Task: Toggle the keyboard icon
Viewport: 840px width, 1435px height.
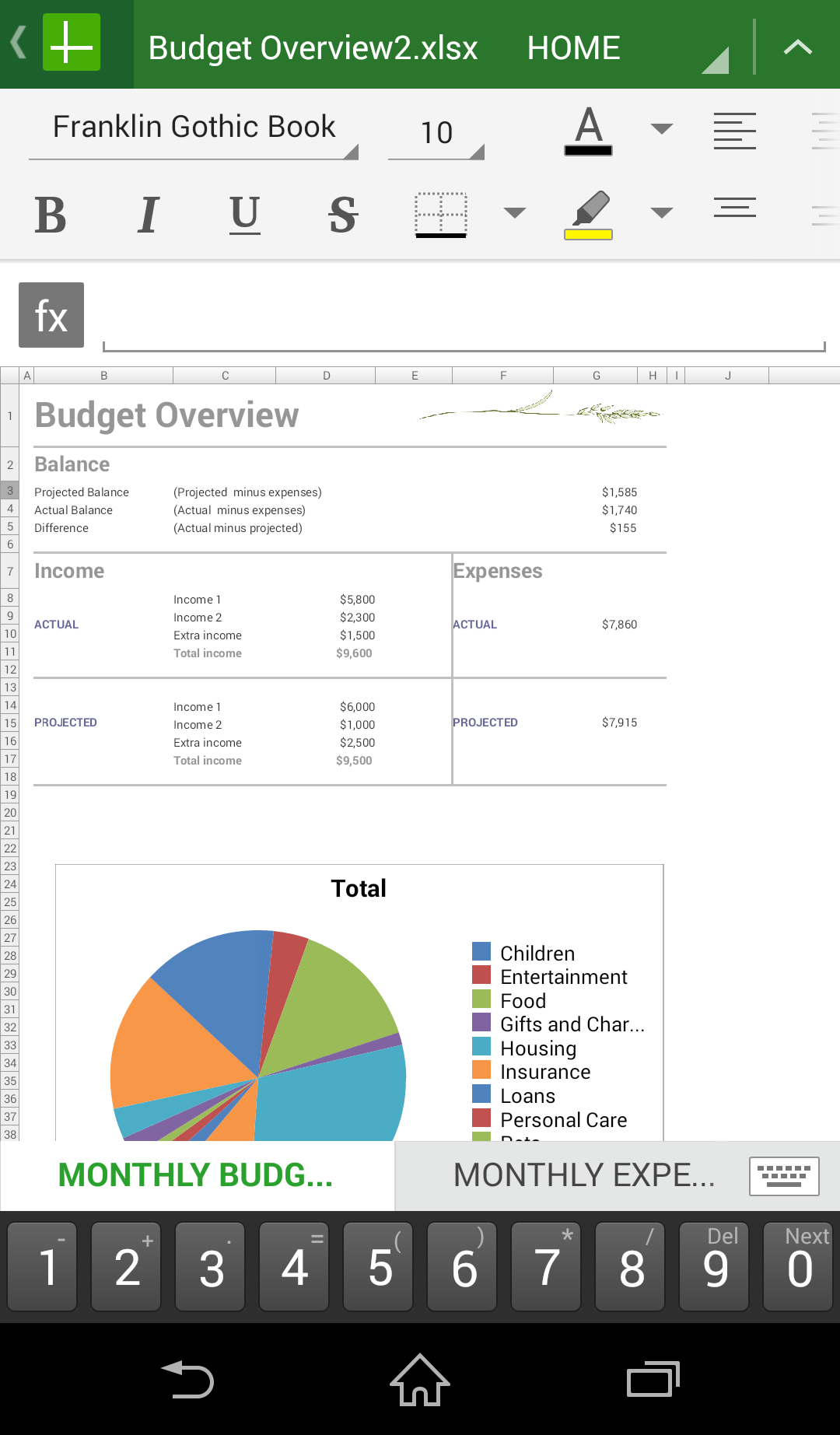Action: (784, 1176)
